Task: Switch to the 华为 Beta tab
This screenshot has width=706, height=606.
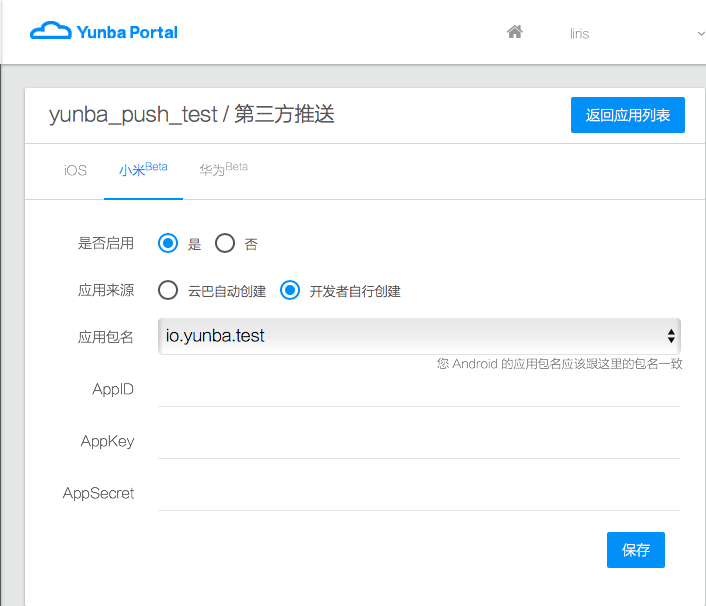Action: pos(223,169)
